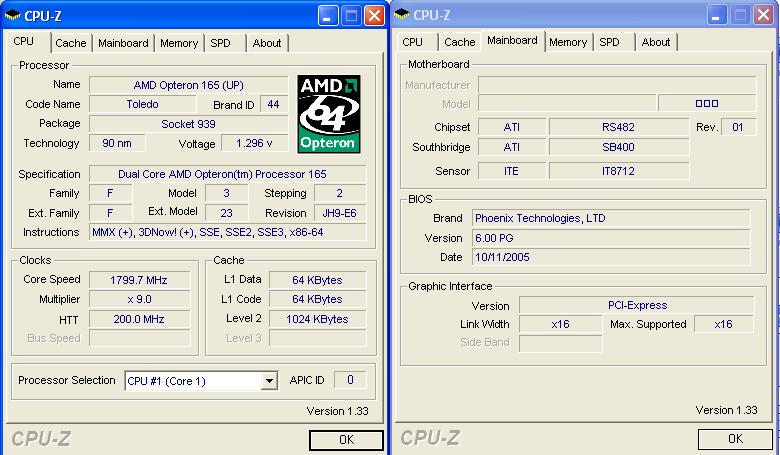
Task: Click the chipset model 'RS482'
Action: pos(618,127)
